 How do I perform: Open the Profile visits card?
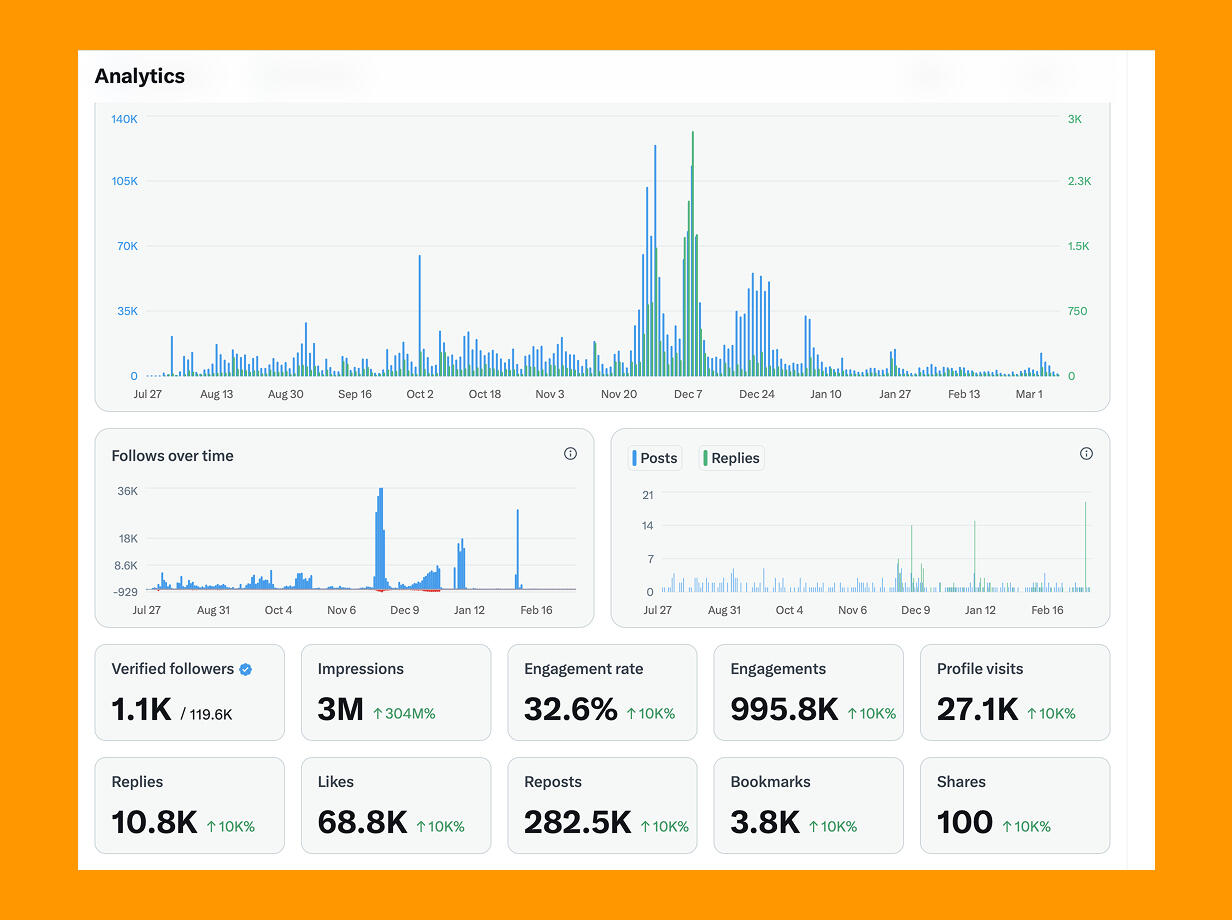(x=1015, y=692)
